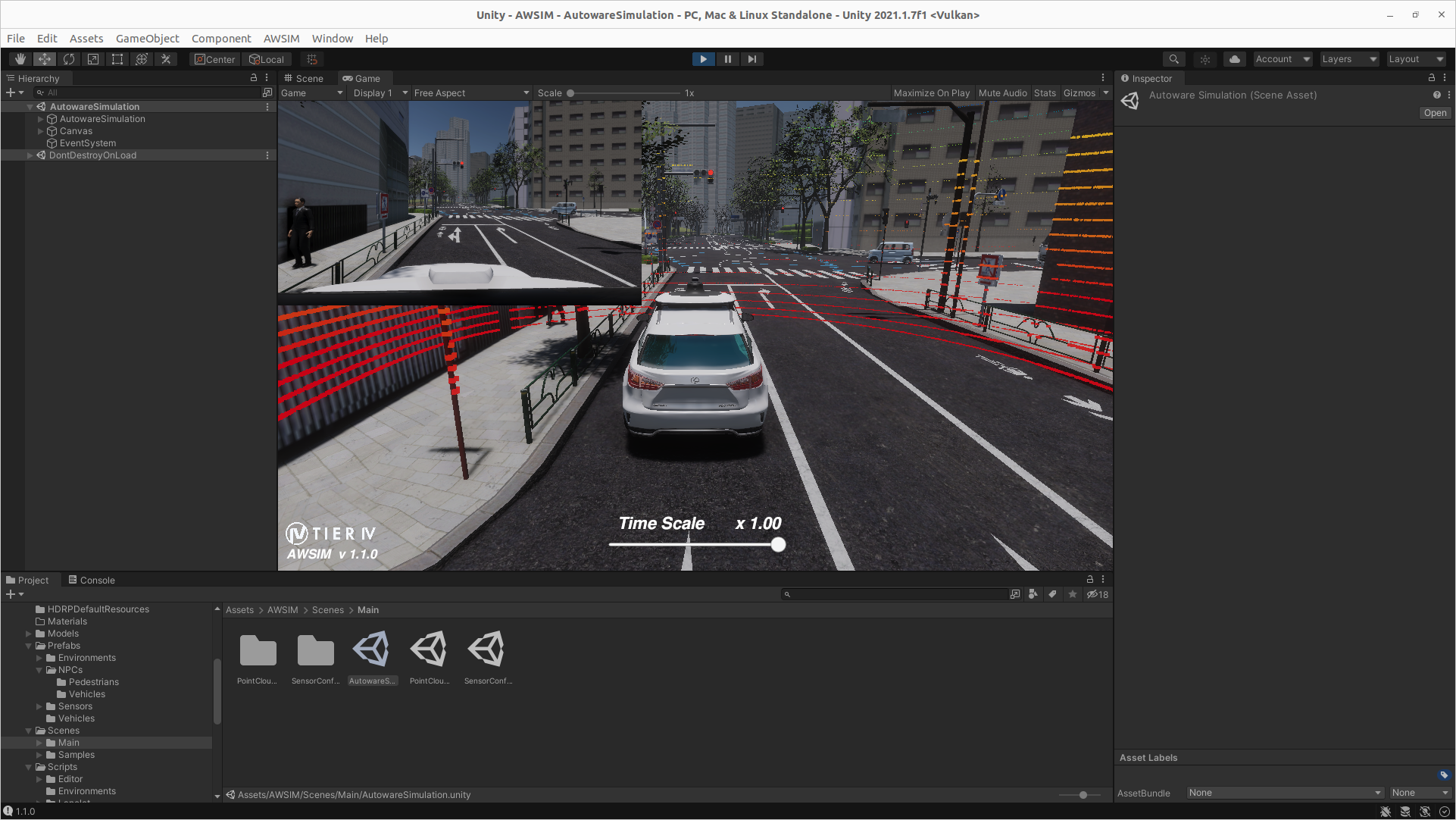Viewport: 1456px width, 820px height.
Task: Select the Hand tool in toolbar
Action: [20, 59]
